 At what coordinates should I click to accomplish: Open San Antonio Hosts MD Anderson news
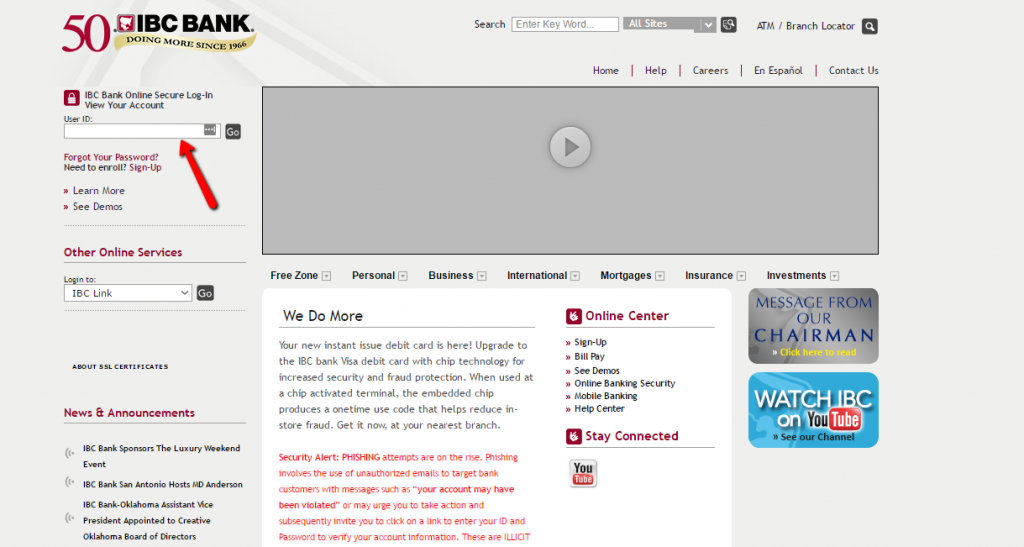pyautogui.click(x=163, y=484)
